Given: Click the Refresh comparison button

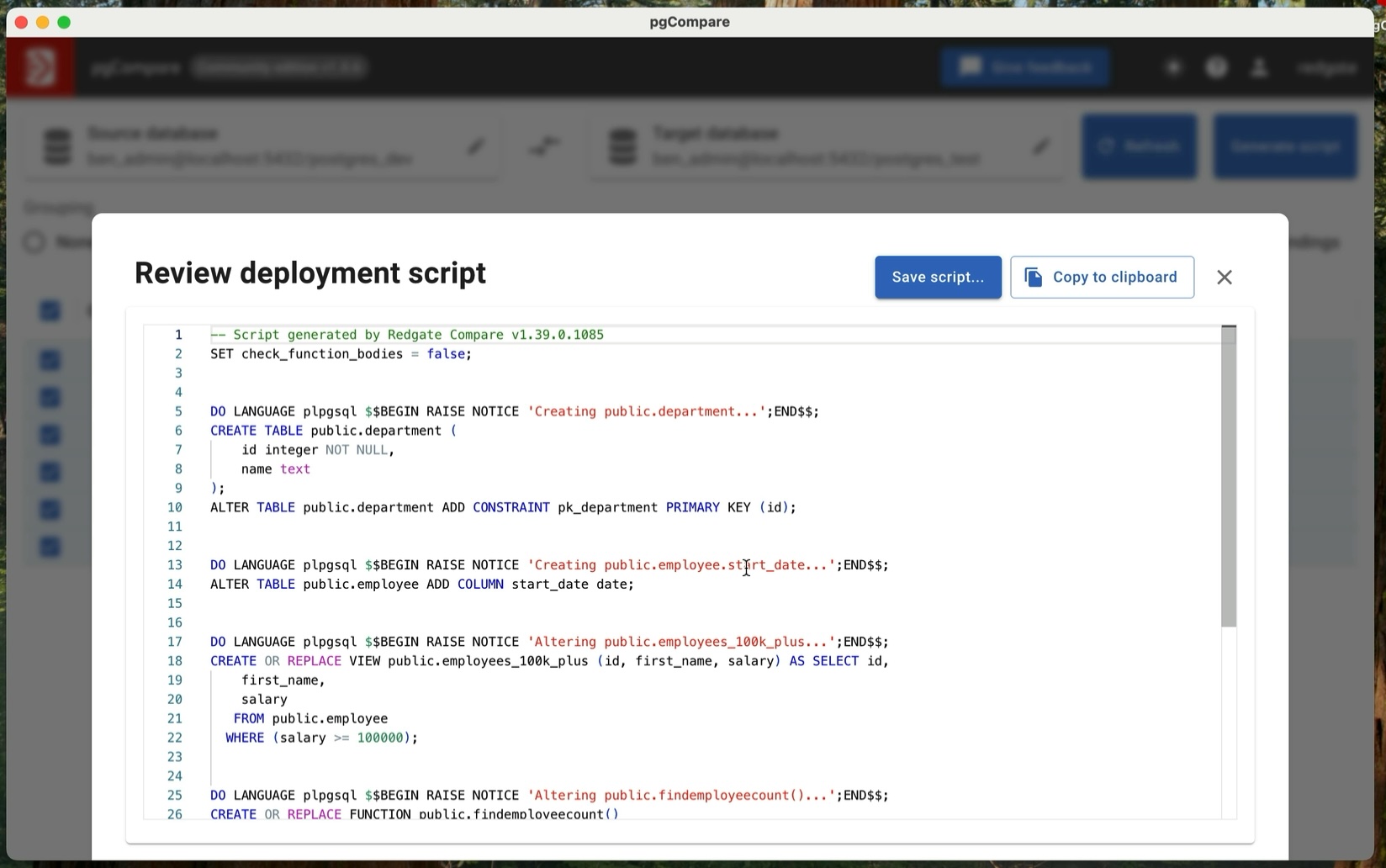Looking at the screenshot, I should point(1139,146).
